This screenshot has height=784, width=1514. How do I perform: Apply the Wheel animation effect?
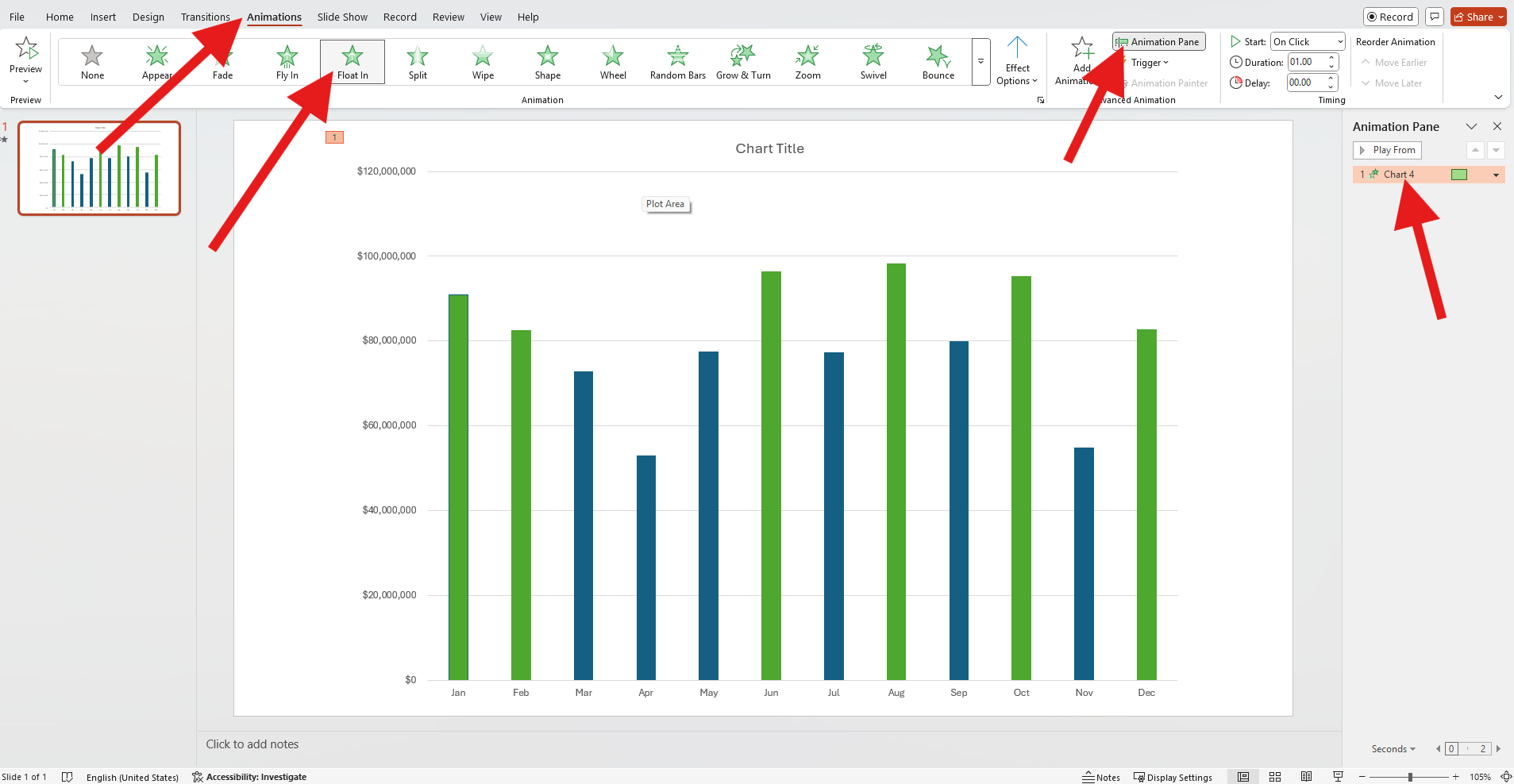(612, 61)
